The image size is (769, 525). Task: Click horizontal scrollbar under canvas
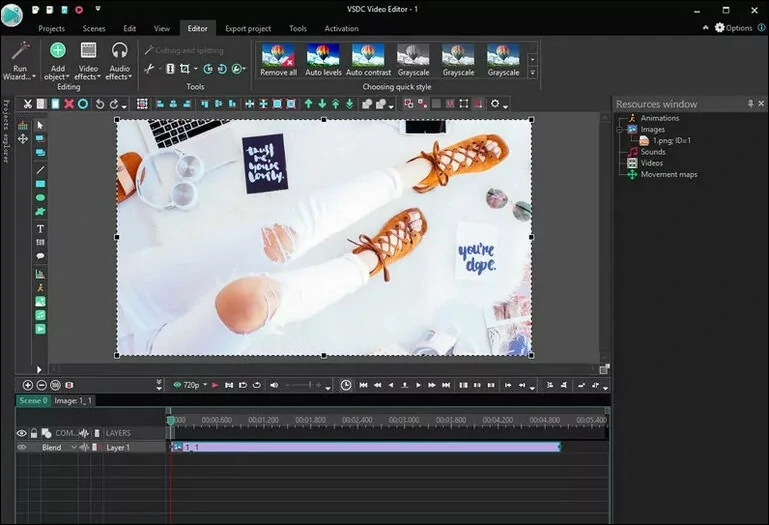click(324, 369)
